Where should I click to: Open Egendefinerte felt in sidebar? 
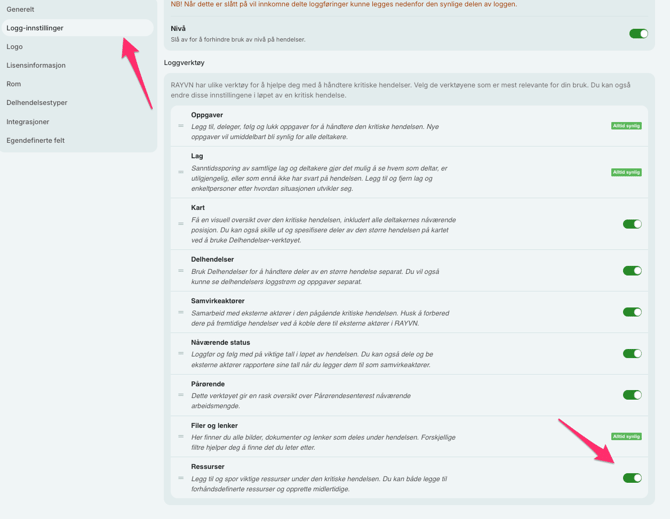[x=36, y=140]
